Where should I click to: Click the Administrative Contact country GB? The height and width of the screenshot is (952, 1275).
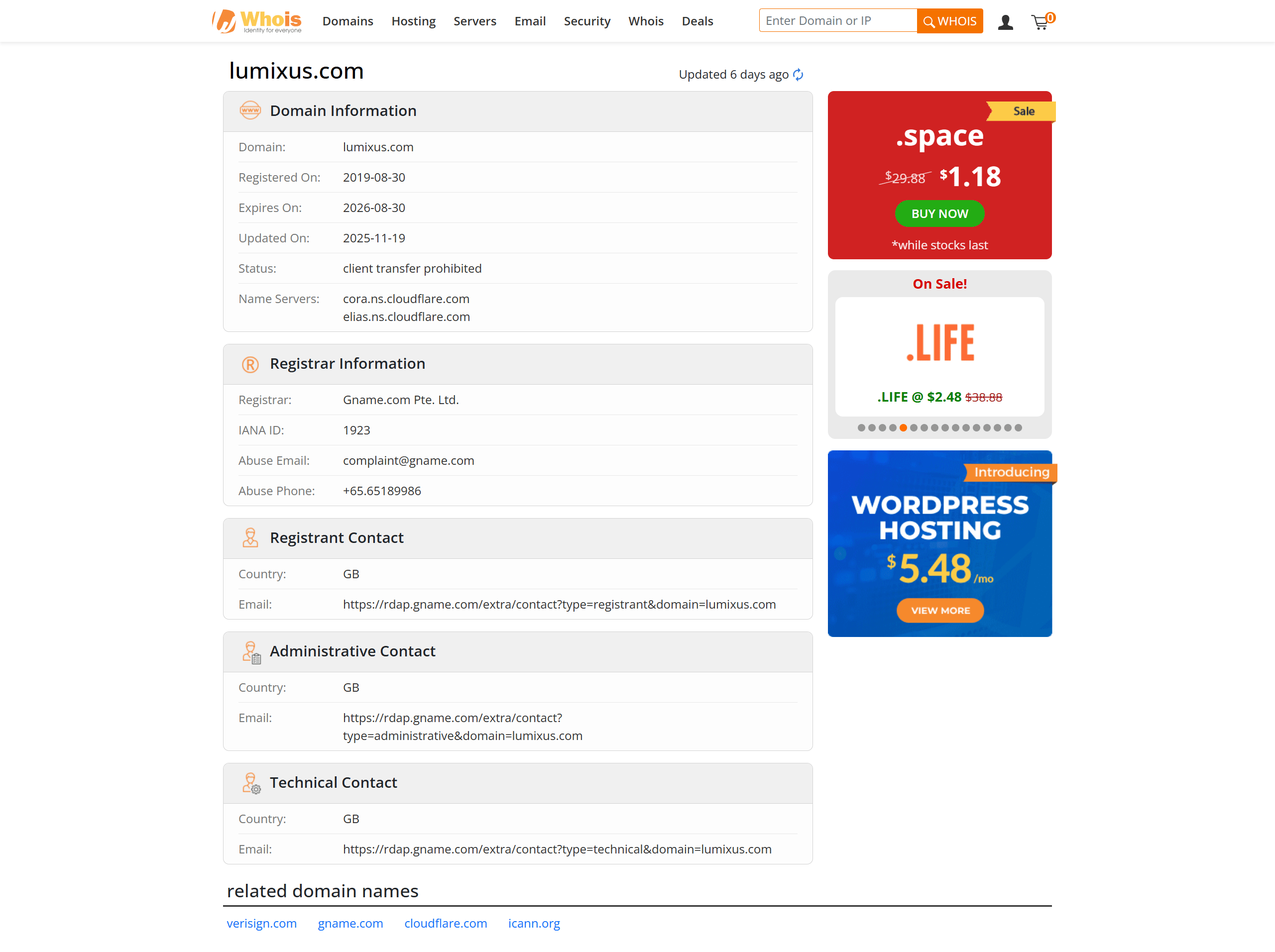(350, 687)
